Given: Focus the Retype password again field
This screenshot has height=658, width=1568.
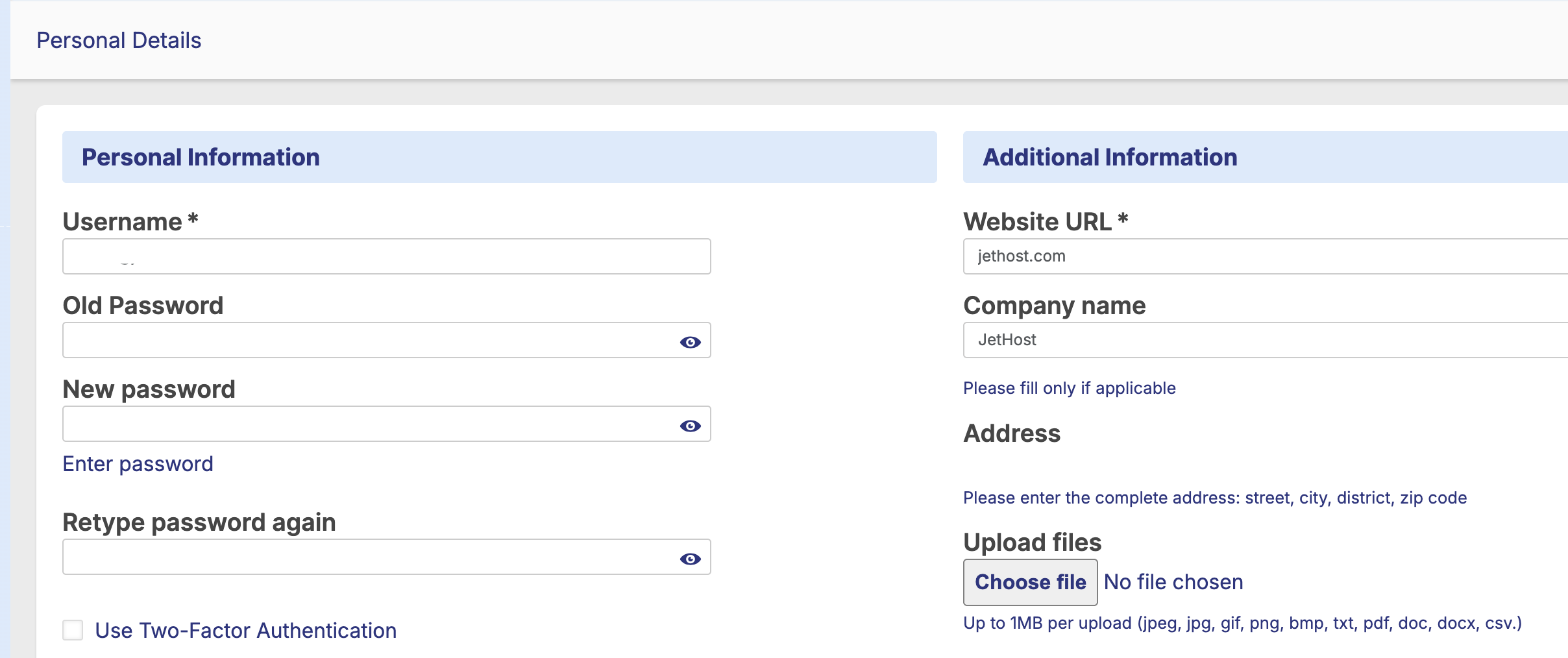Looking at the screenshot, I should click(387, 557).
